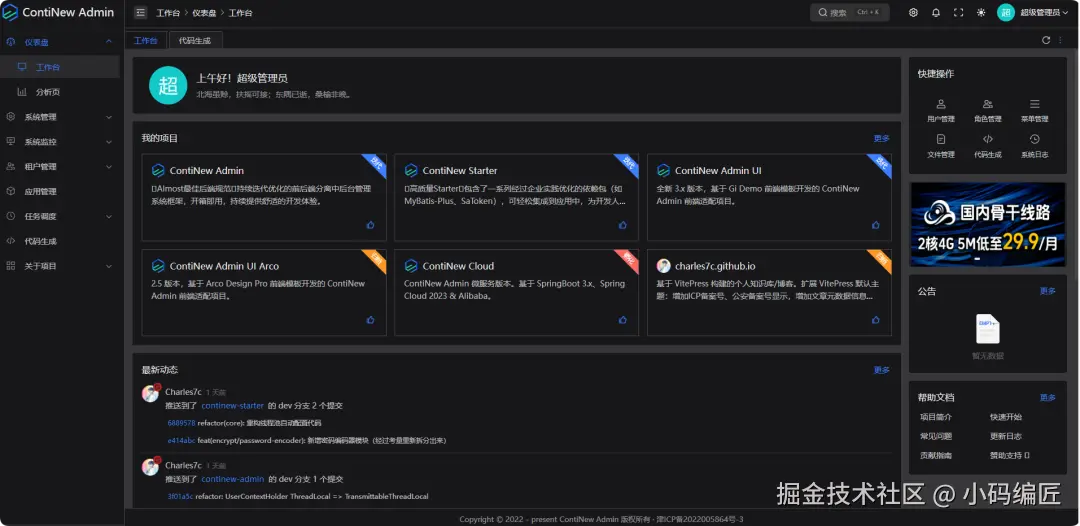Click 更多 in 公告 panel
The height and width of the screenshot is (526, 1080).
coord(1048,291)
